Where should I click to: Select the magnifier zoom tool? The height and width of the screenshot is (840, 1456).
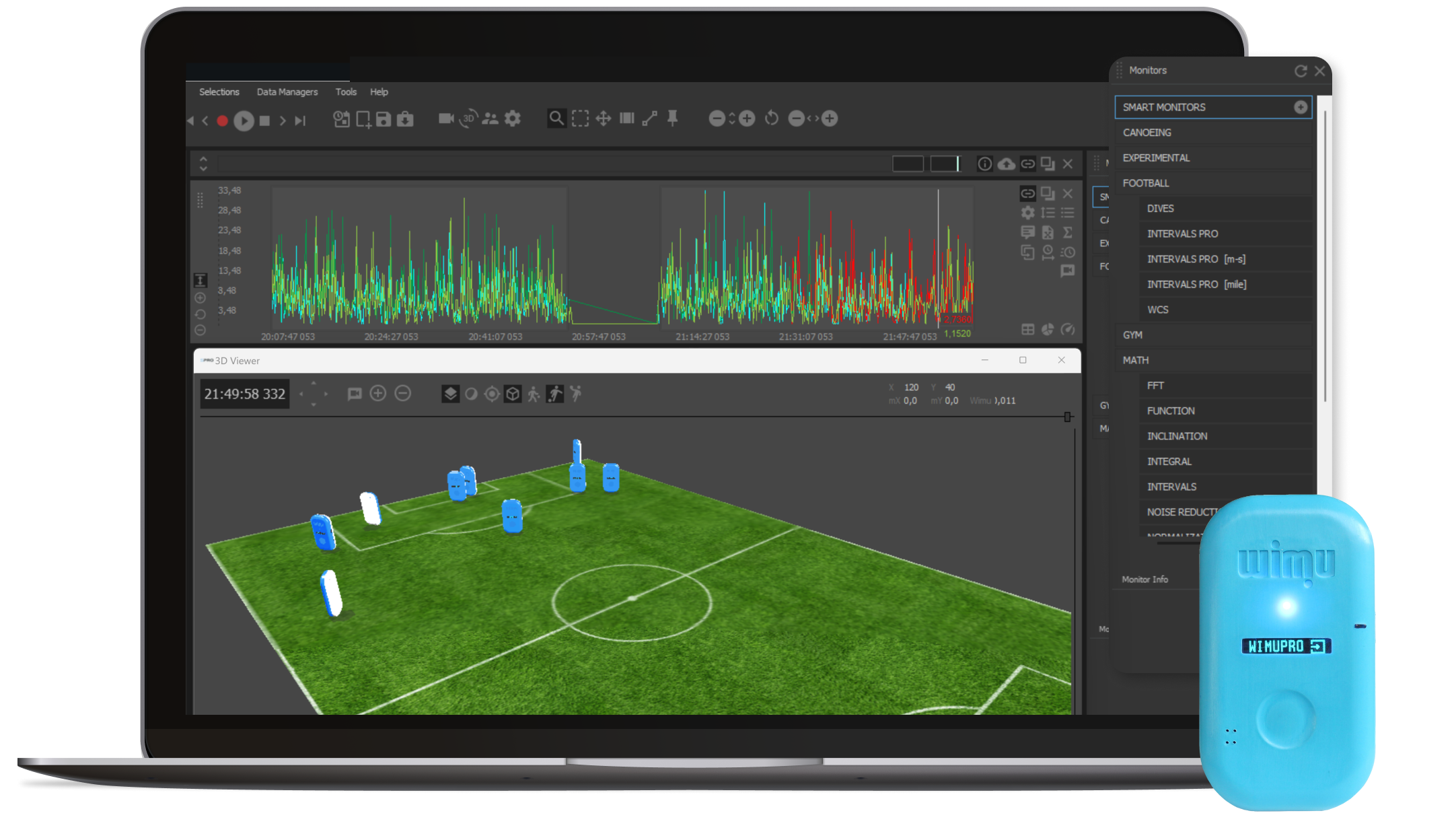click(556, 118)
